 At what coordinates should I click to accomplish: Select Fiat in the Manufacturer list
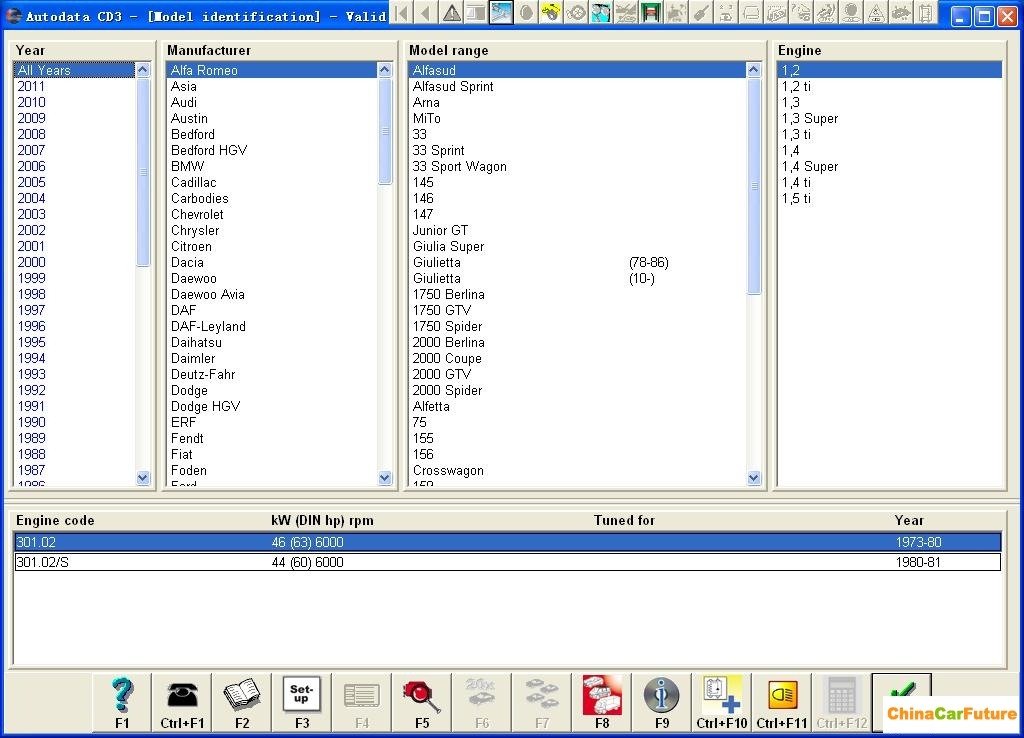point(271,454)
